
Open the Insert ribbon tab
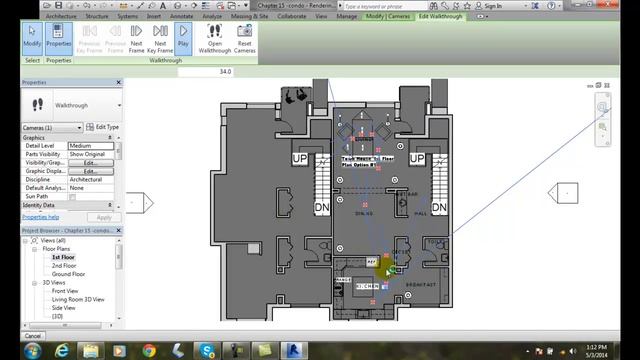click(154, 16)
